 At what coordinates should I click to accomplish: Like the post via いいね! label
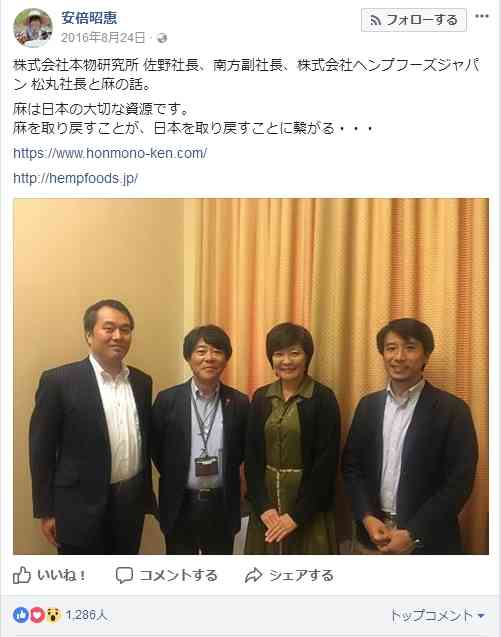coord(61,575)
